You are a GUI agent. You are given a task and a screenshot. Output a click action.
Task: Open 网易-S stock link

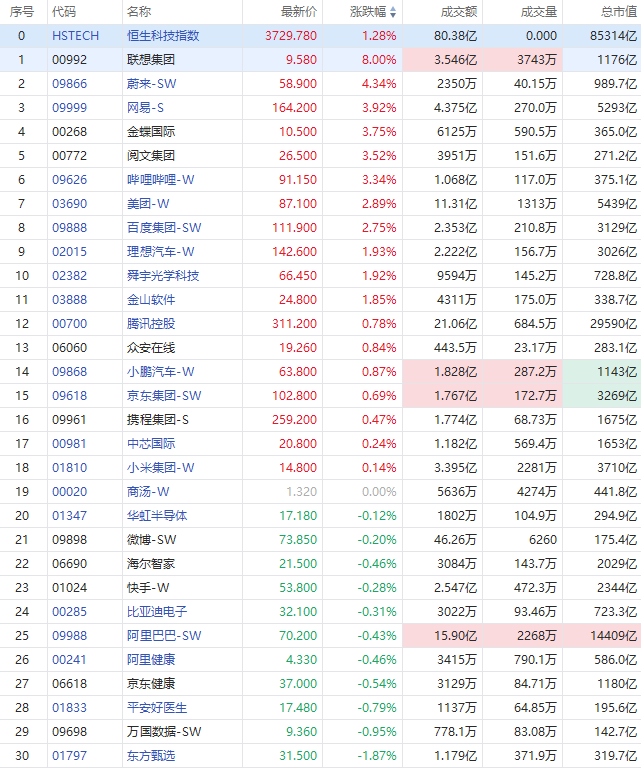(145, 108)
